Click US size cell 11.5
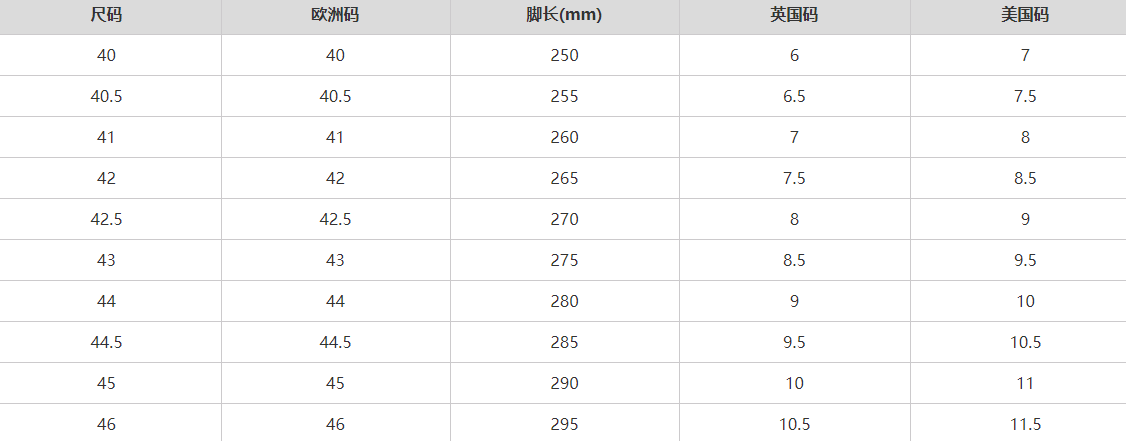 (1025, 424)
